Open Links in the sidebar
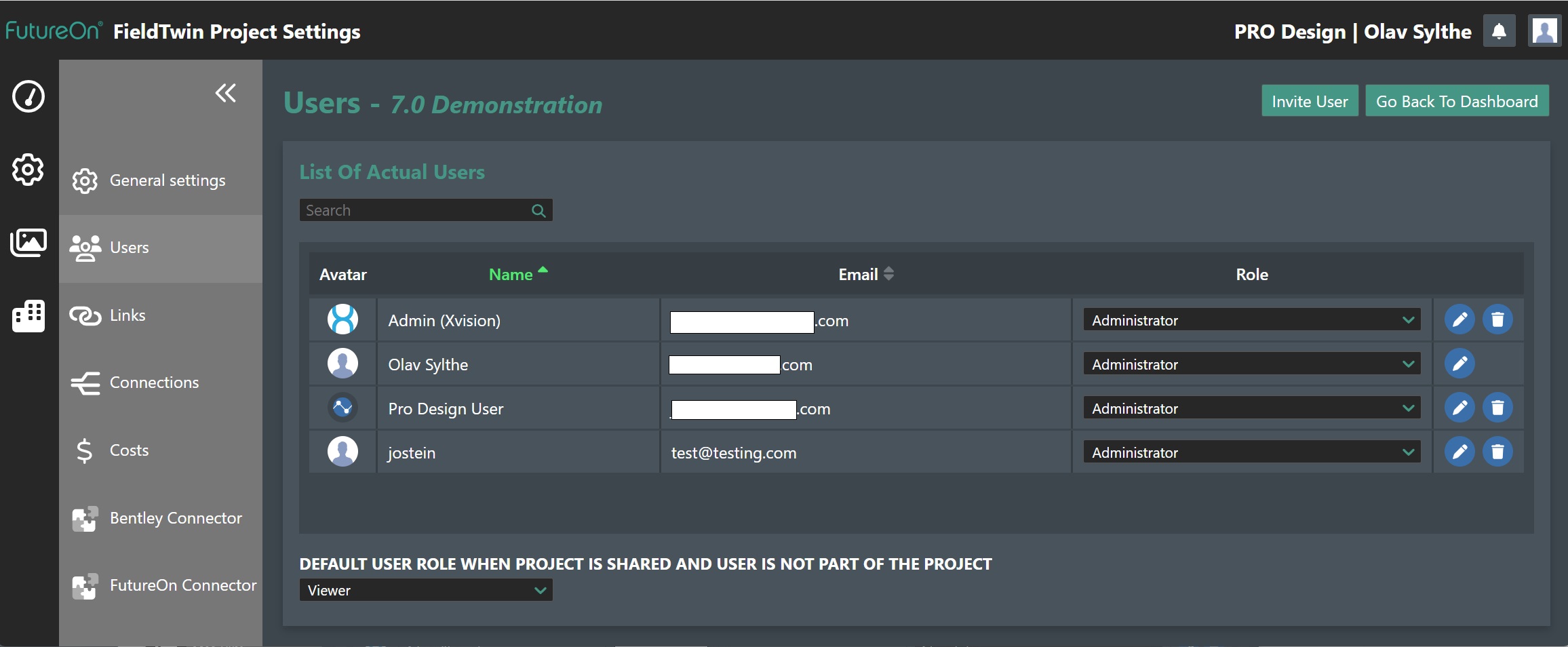 [x=161, y=316]
